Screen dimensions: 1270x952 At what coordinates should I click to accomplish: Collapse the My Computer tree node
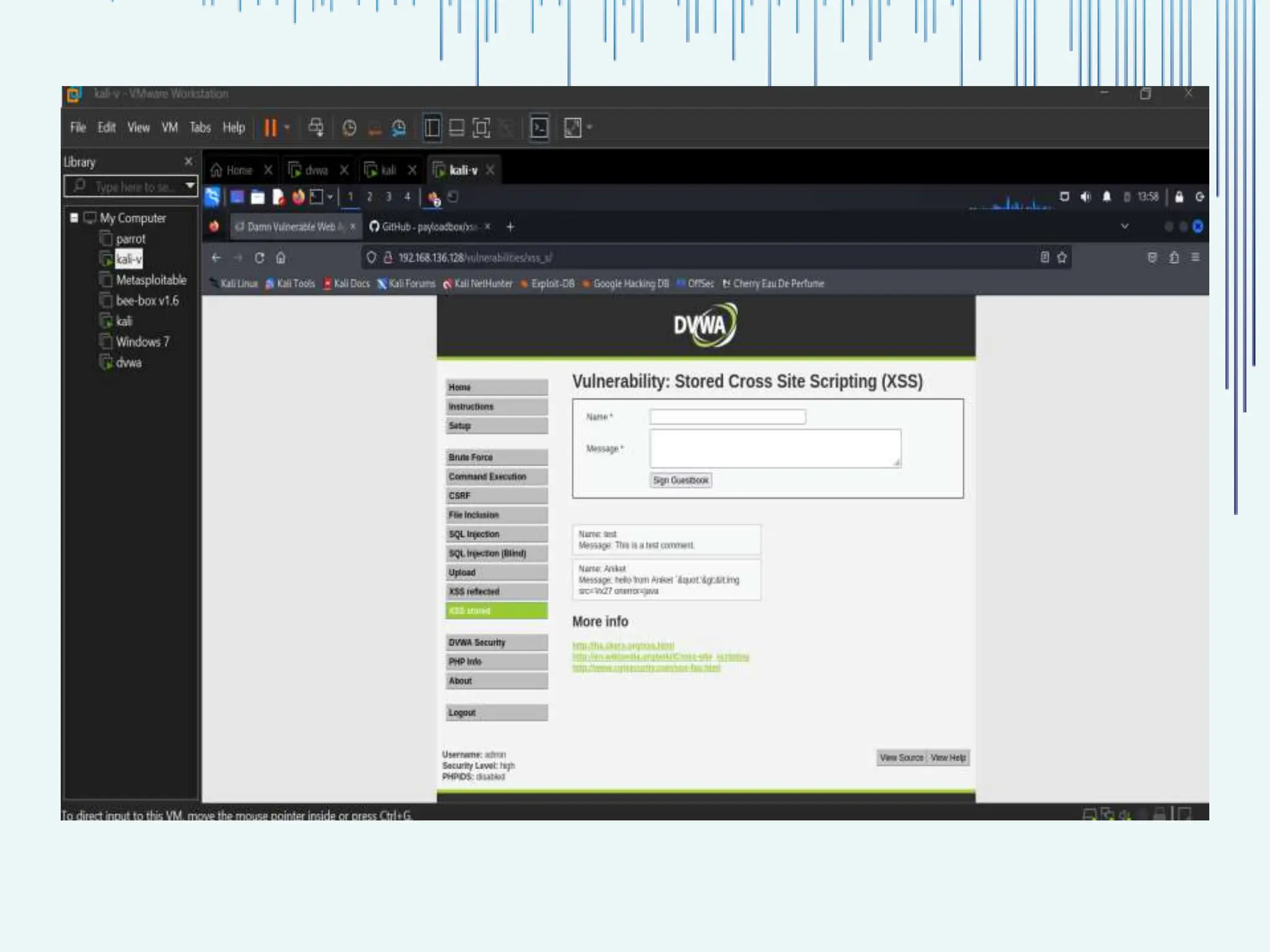(74, 218)
